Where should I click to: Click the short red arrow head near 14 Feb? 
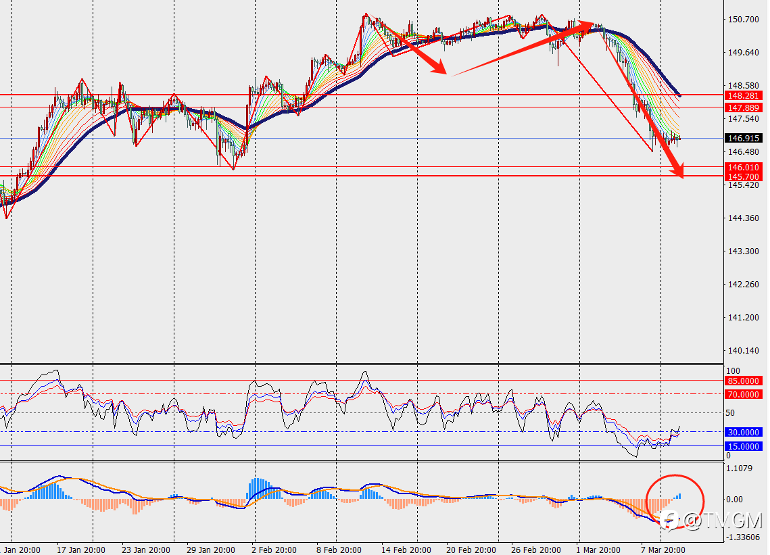[440, 67]
